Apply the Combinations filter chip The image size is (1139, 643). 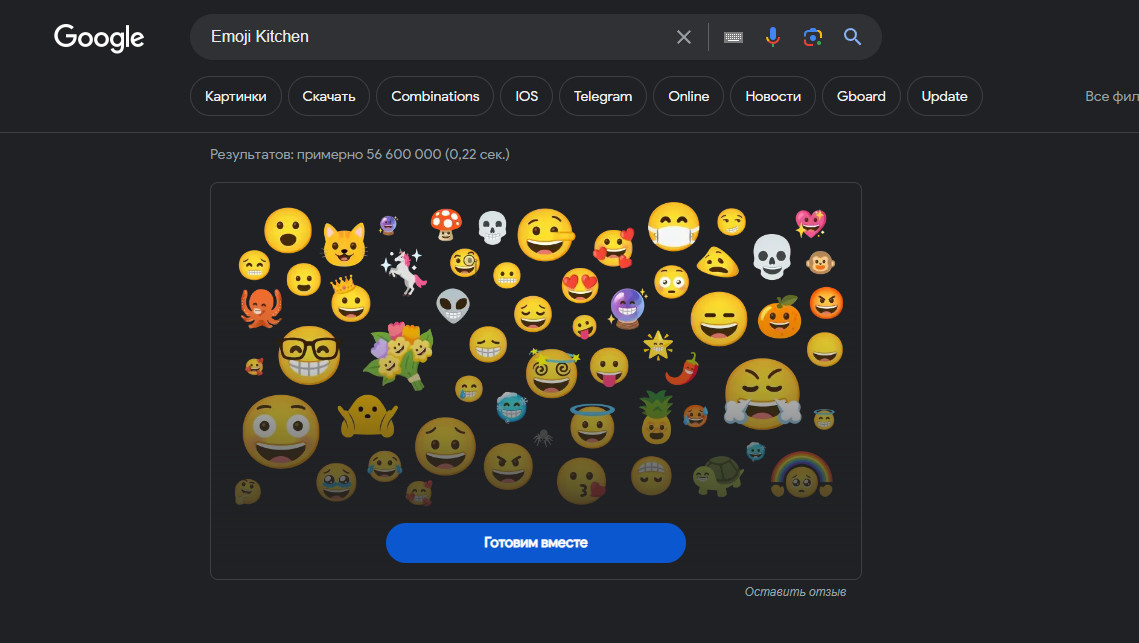point(435,97)
